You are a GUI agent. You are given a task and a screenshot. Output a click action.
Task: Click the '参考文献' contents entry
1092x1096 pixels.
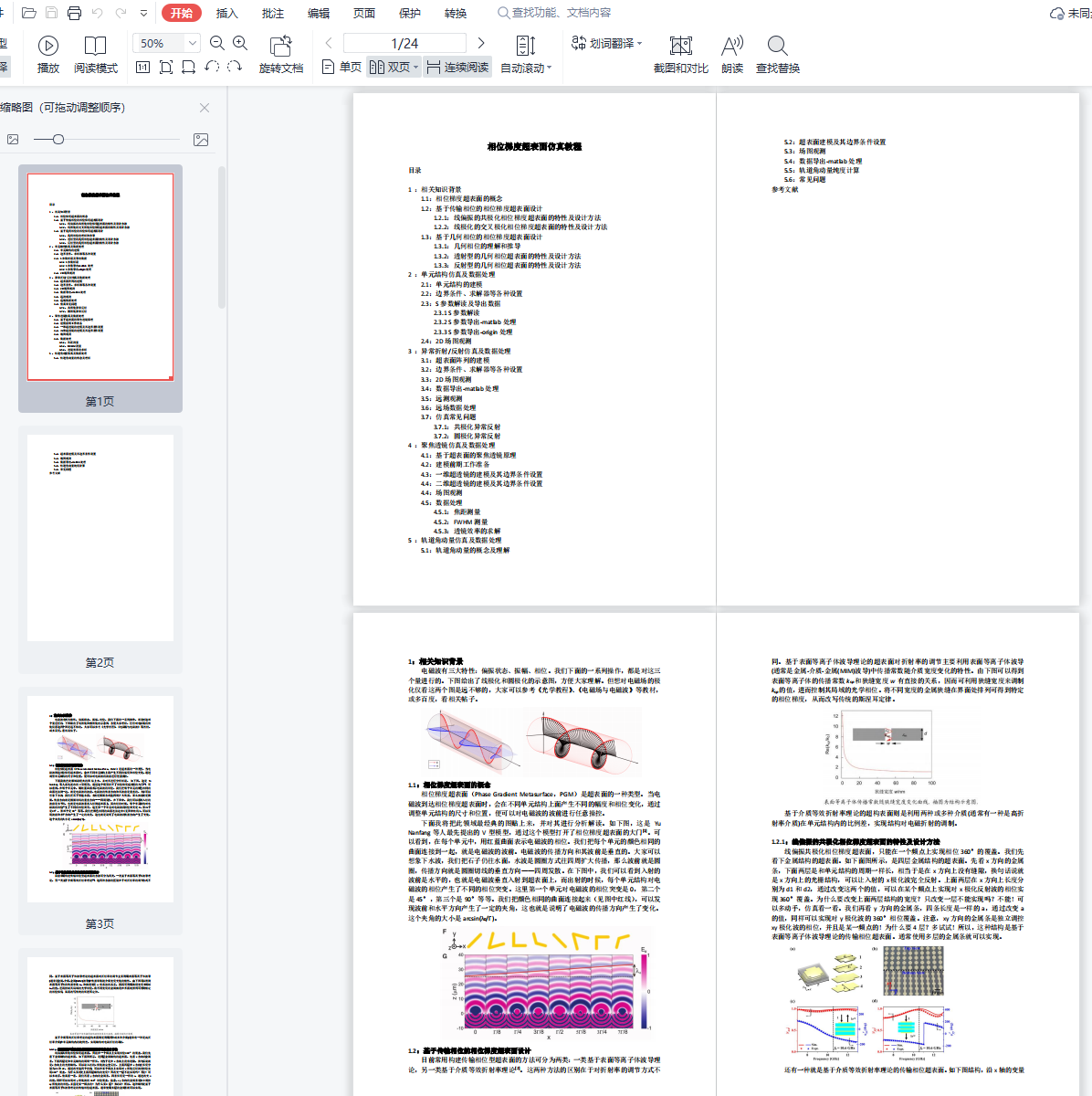pyautogui.click(x=785, y=189)
